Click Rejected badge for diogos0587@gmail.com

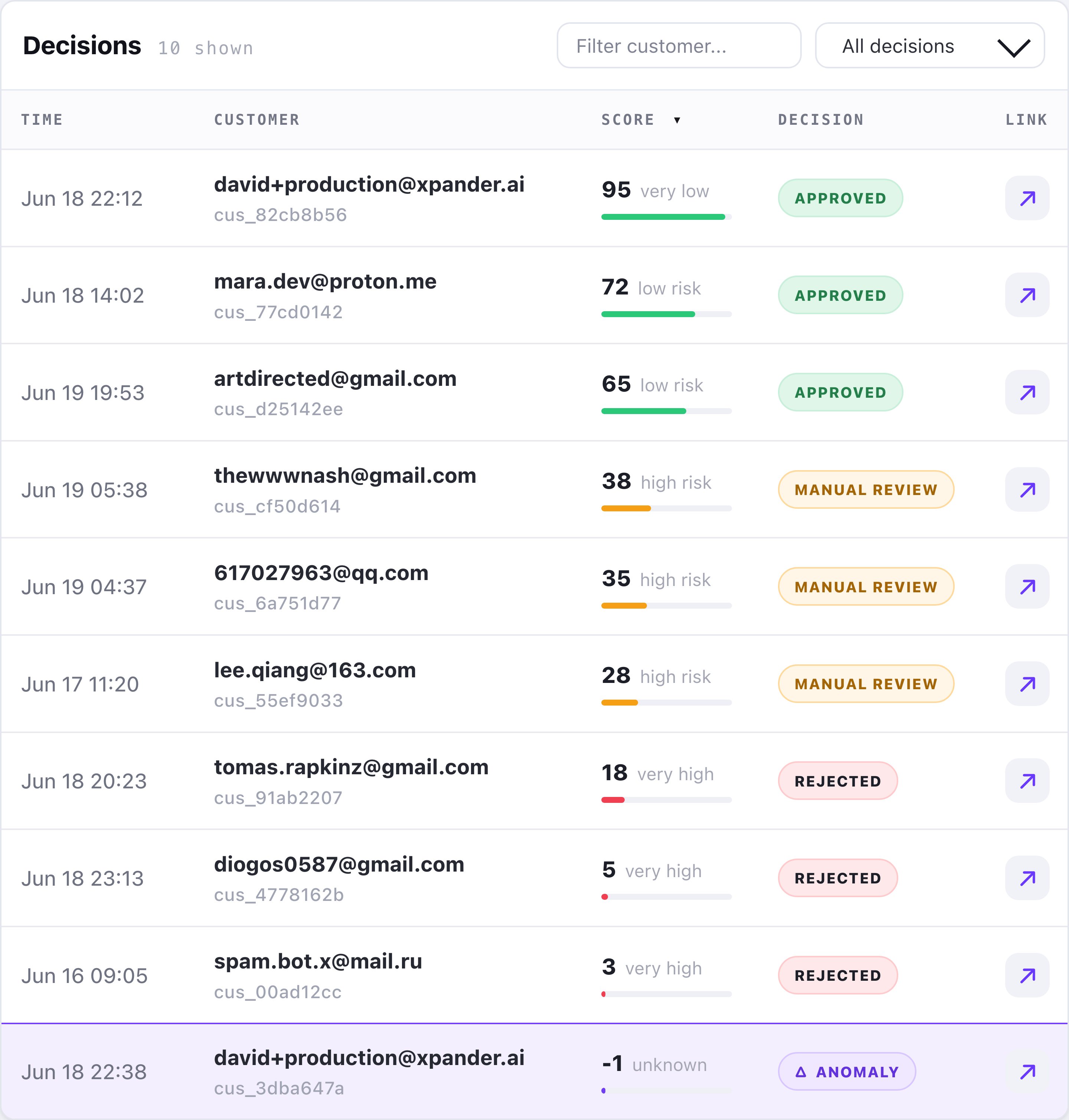[x=838, y=878]
